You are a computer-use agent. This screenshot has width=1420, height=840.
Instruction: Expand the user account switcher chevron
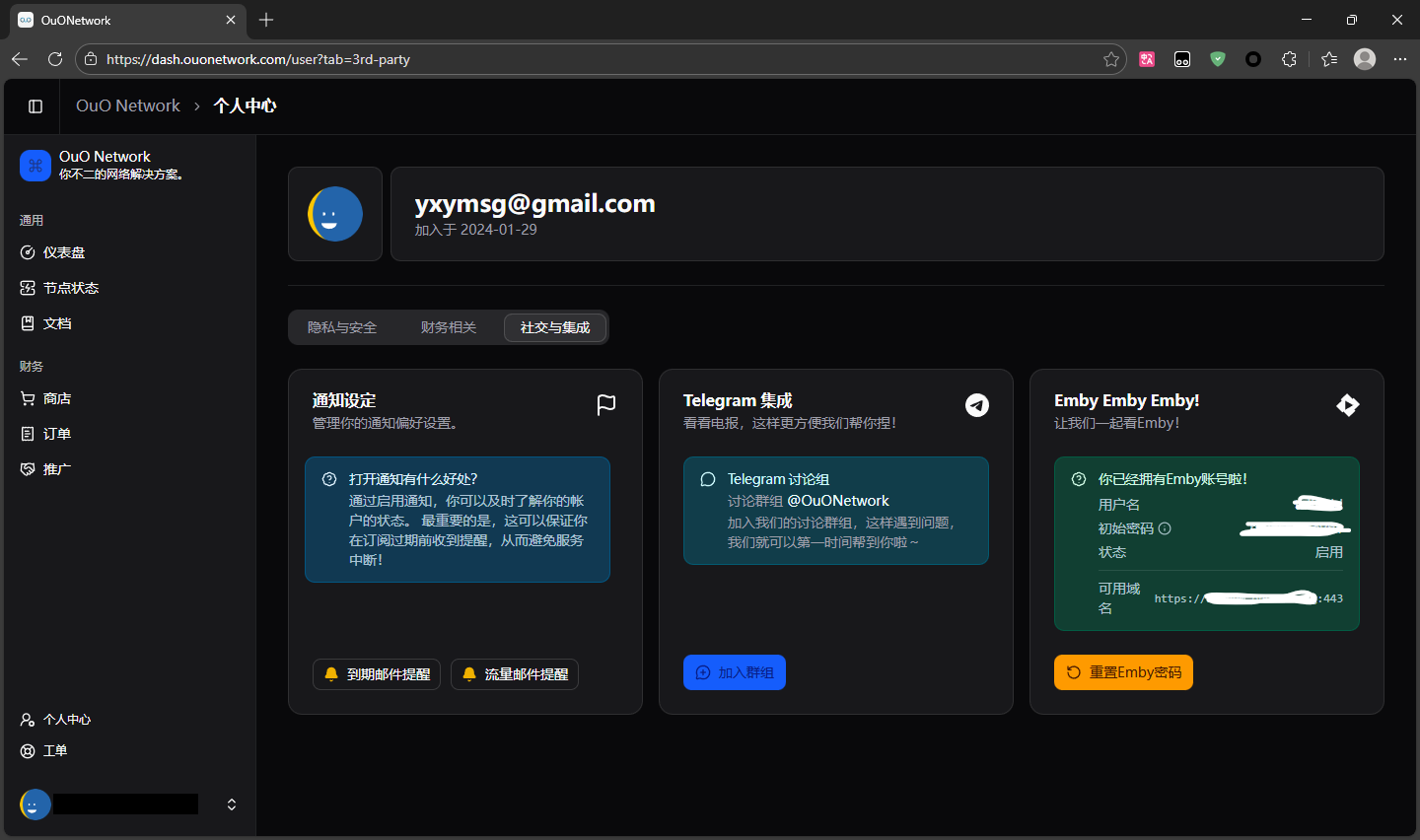232,805
